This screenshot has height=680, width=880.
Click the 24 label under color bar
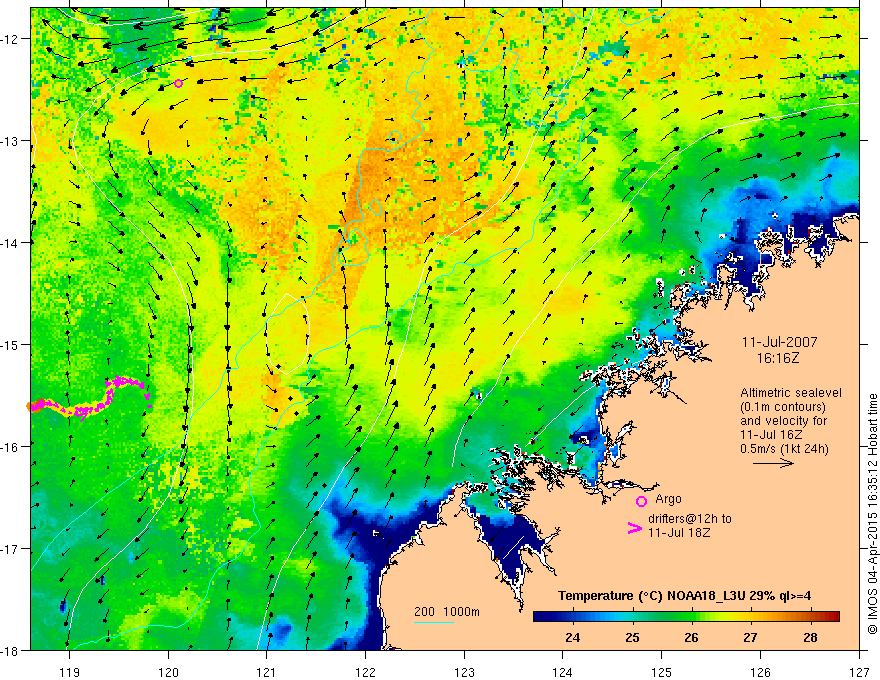tap(572, 637)
